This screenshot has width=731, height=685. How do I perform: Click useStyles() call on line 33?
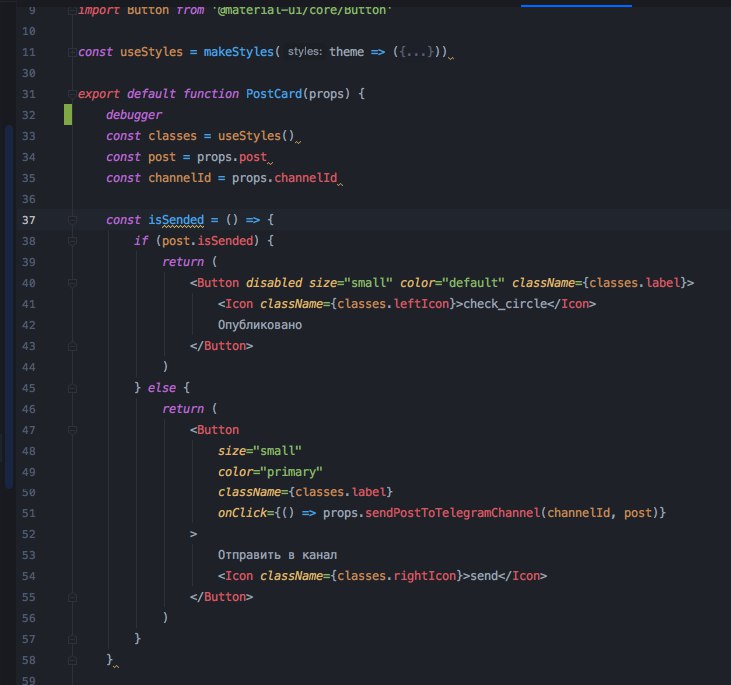click(x=256, y=136)
